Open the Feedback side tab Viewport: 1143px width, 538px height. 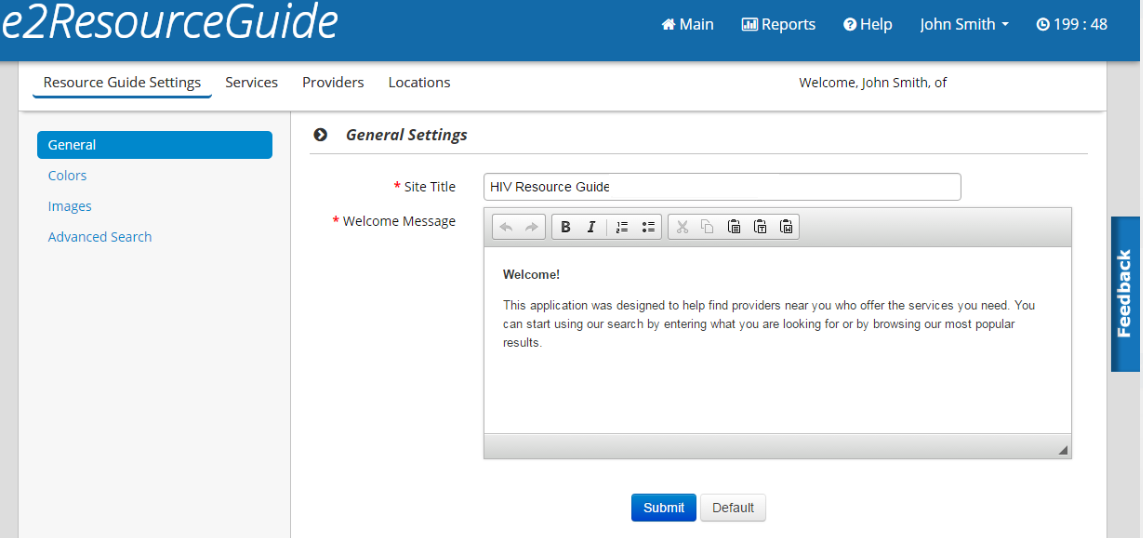click(x=1125, y=294)
